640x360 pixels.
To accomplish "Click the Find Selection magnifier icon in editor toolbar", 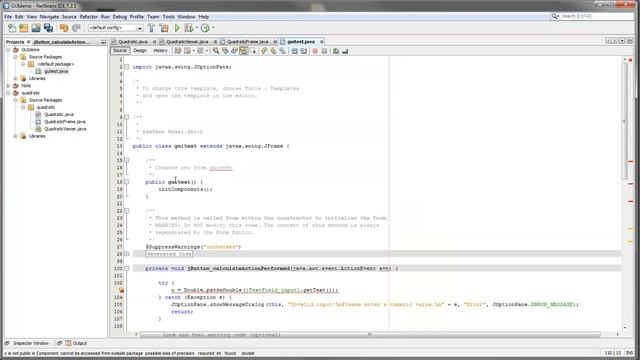I will coord(216,51).
